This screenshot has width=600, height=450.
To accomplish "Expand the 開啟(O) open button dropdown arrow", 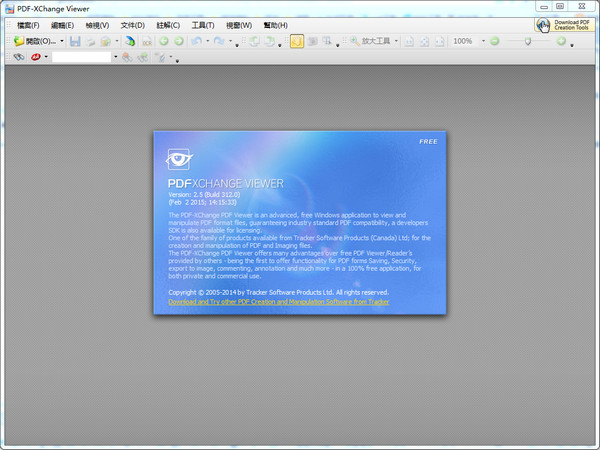I will click(x=62, y=41).
